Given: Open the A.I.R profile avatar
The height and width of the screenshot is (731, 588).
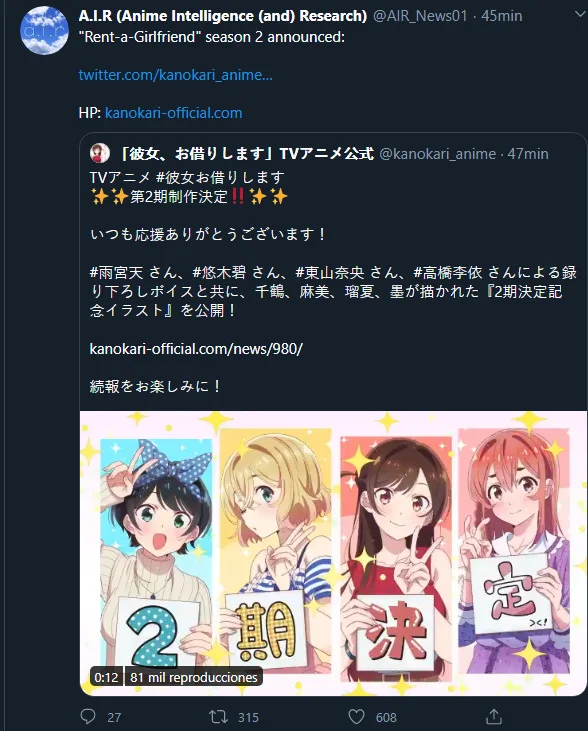Looking at the screenshot, I should coord(44,30).
